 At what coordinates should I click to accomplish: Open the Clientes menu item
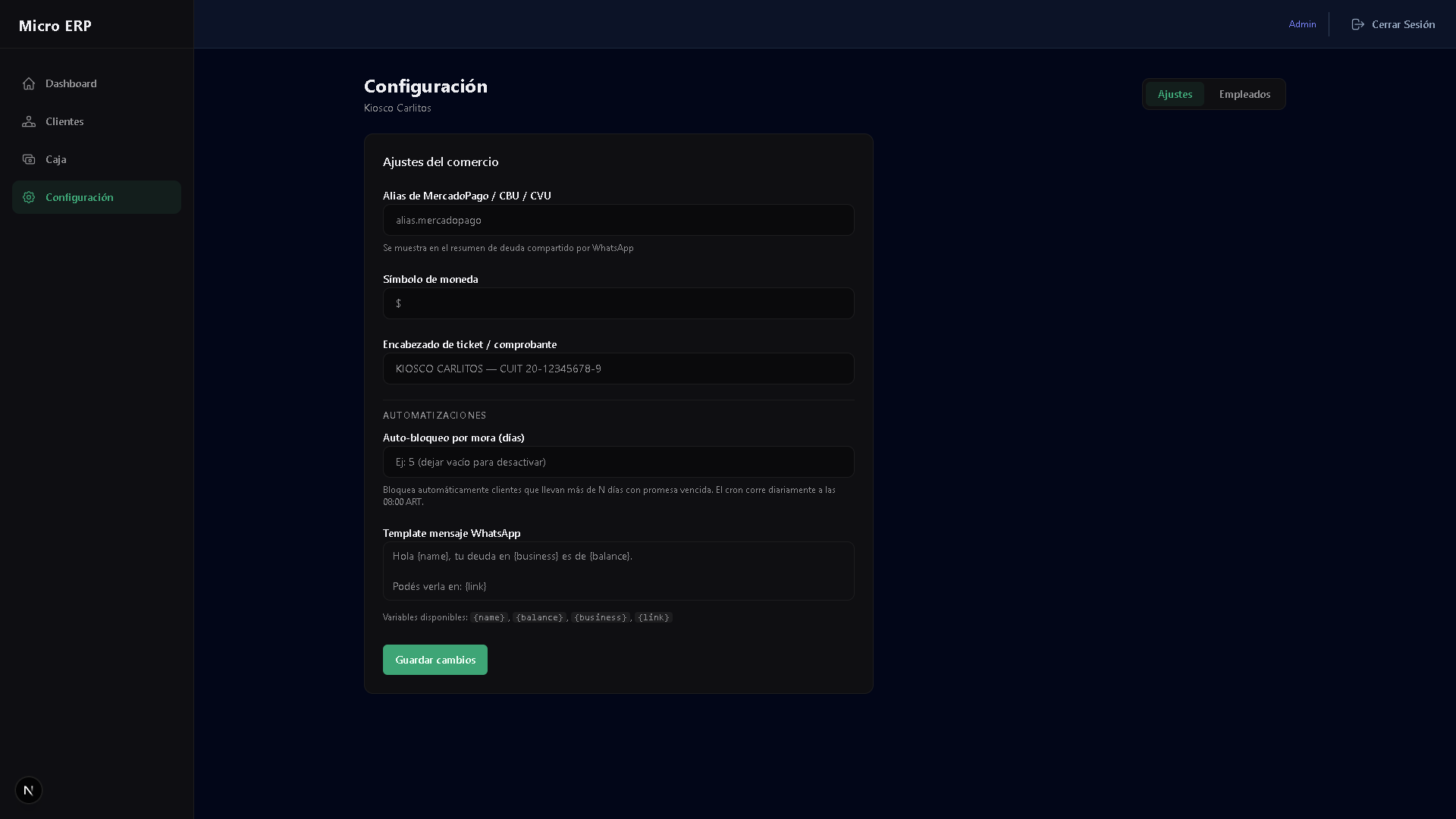click(x=64, y=121)
